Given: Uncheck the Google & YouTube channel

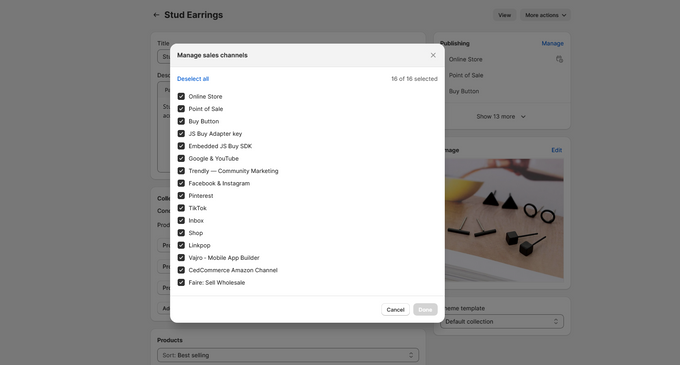Looking at the screenshot, I should [x=181, y=159].
